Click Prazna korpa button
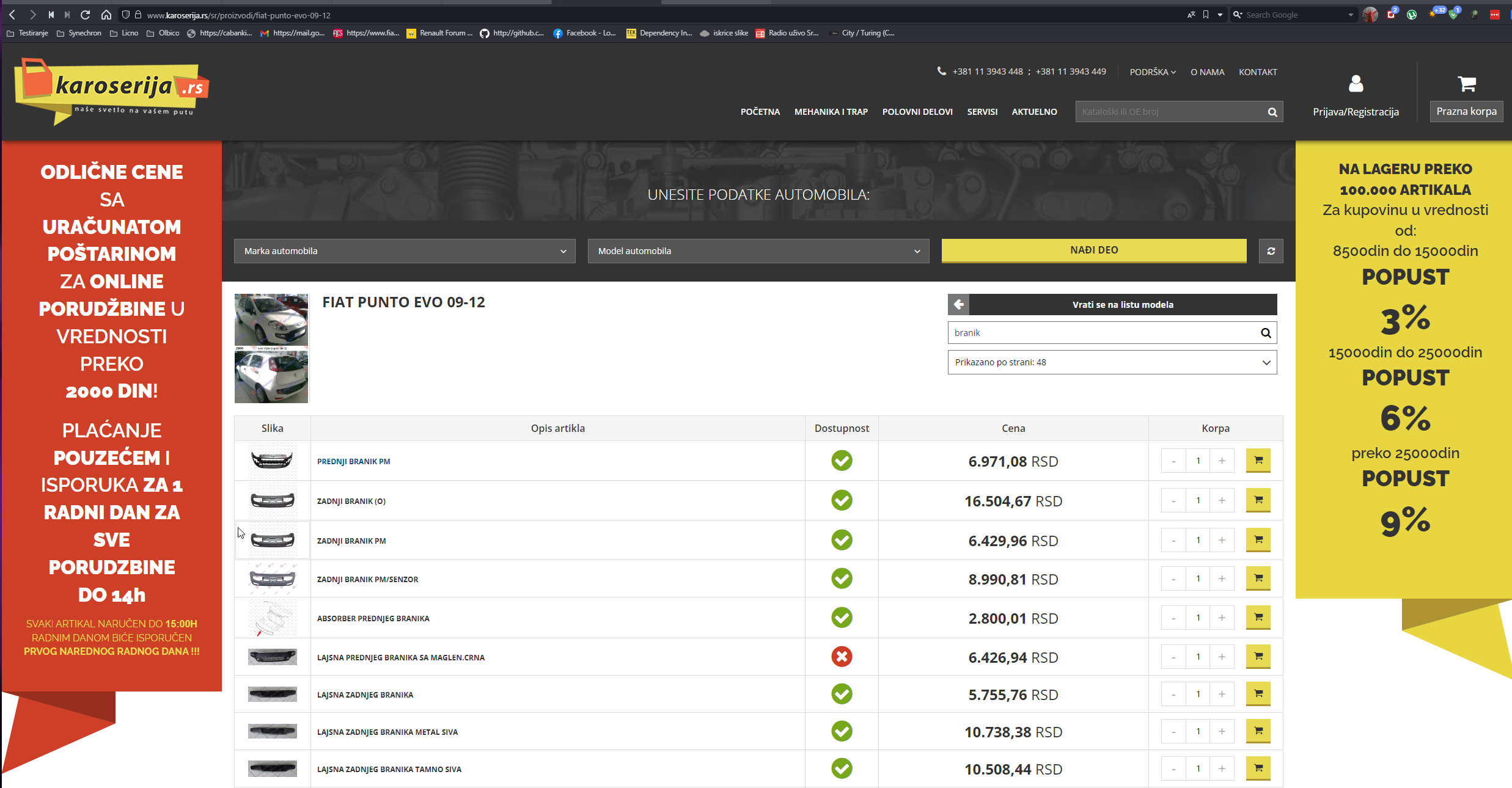The width and height of the screenshot is (1512, 788). [x=1466, y=111]
